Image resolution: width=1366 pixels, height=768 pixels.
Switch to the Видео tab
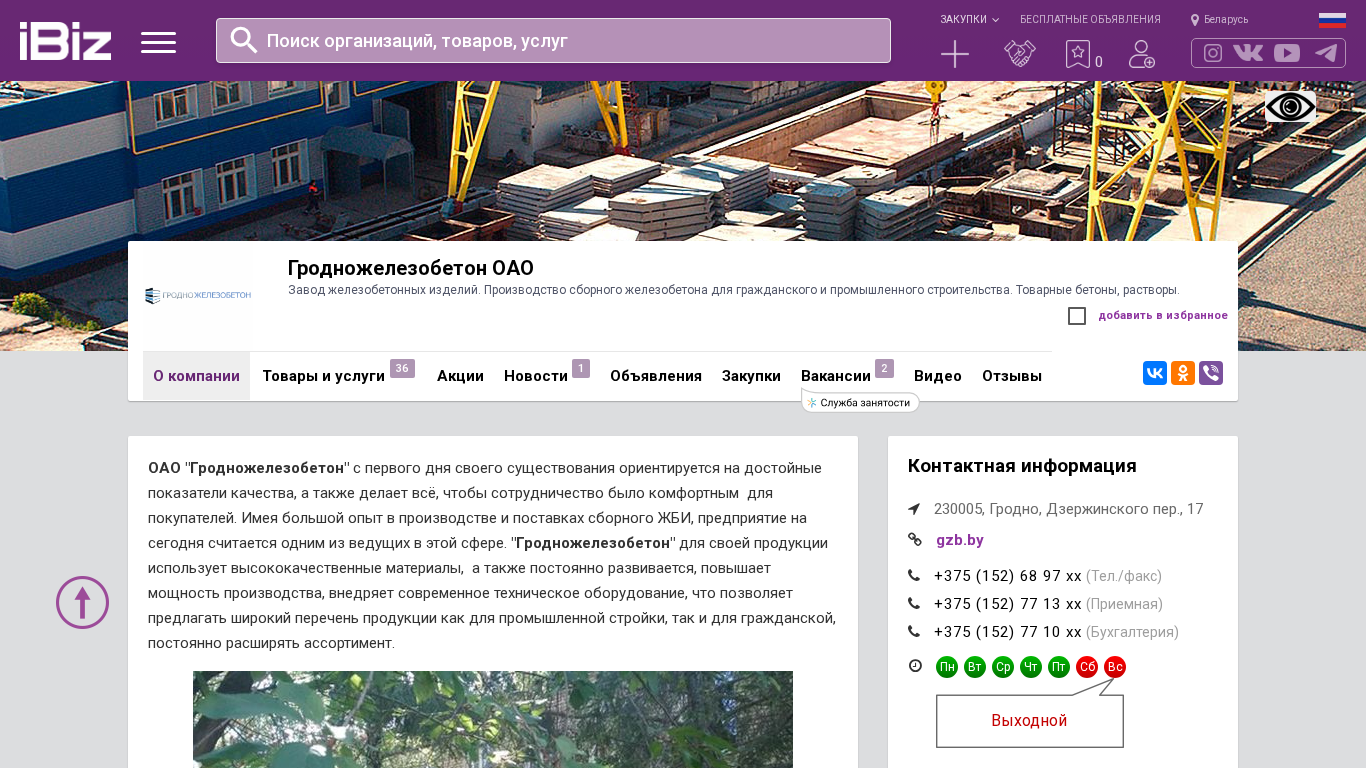pyautogui.click(x=938, y=376)
